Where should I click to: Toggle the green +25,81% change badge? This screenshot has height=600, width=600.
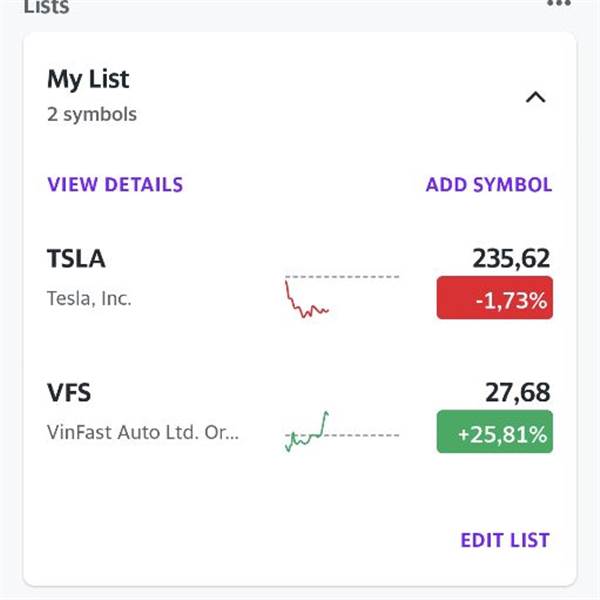click(494, 434)
